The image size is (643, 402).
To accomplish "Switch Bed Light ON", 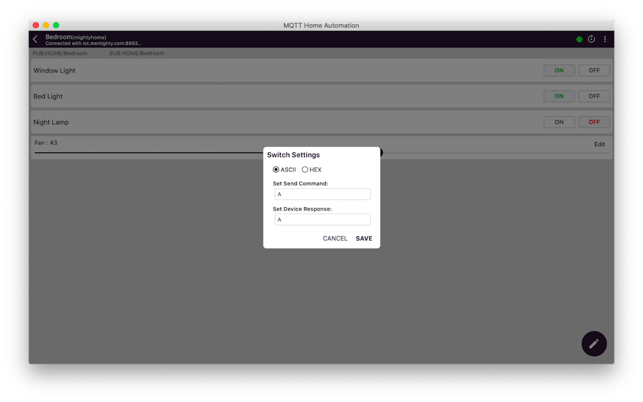I will [559, 97].
